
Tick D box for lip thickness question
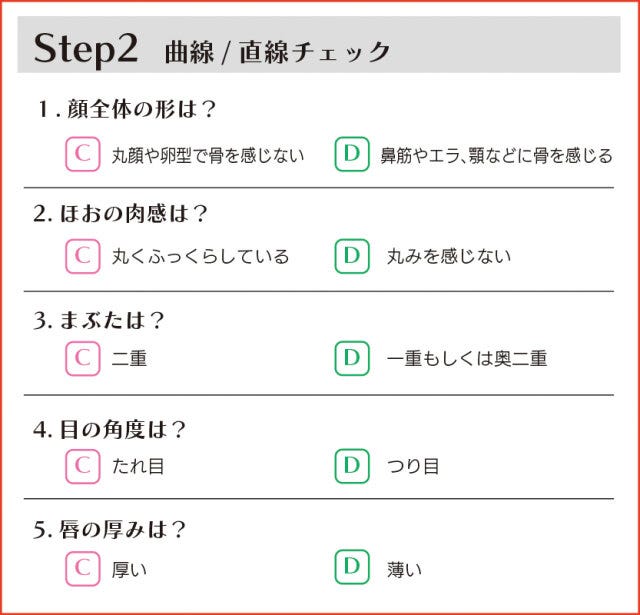click(351, 568)
